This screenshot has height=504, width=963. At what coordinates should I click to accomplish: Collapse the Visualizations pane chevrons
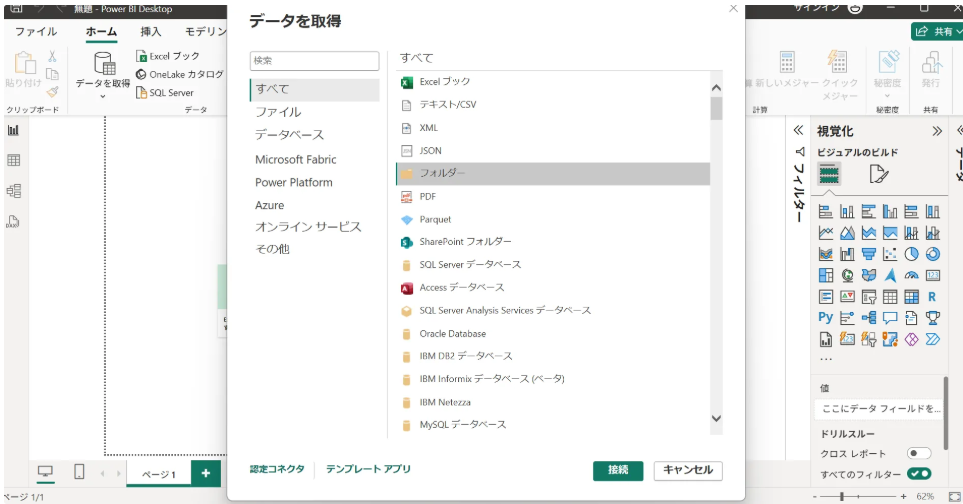(937, 131)
